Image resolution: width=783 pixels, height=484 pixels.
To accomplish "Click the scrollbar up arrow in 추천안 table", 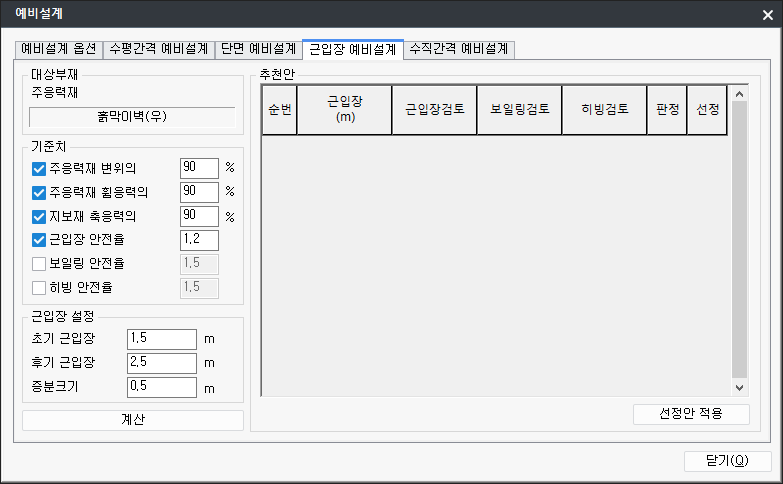I will click(740, 95).
